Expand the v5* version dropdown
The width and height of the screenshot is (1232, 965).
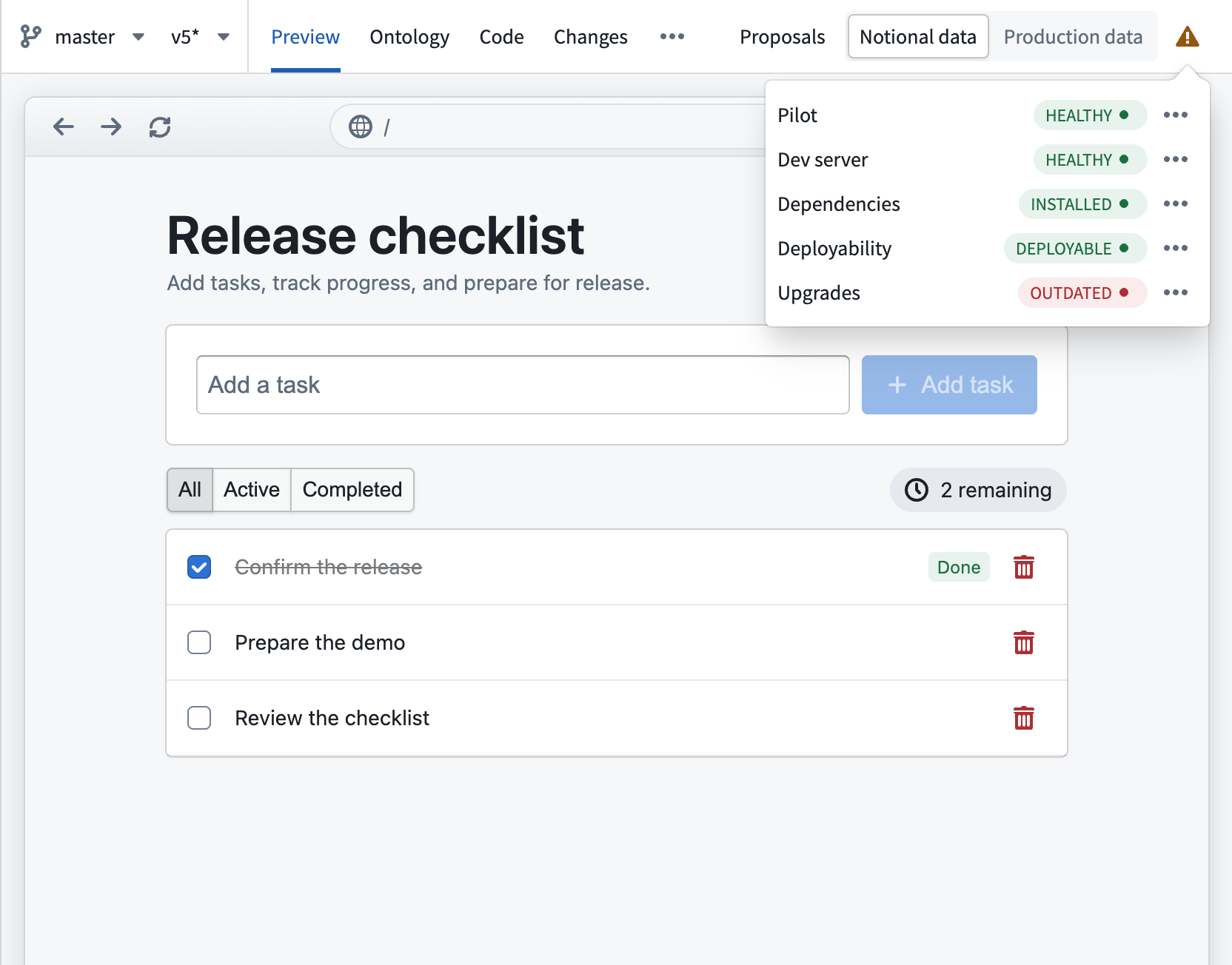(x=224, y=37)
